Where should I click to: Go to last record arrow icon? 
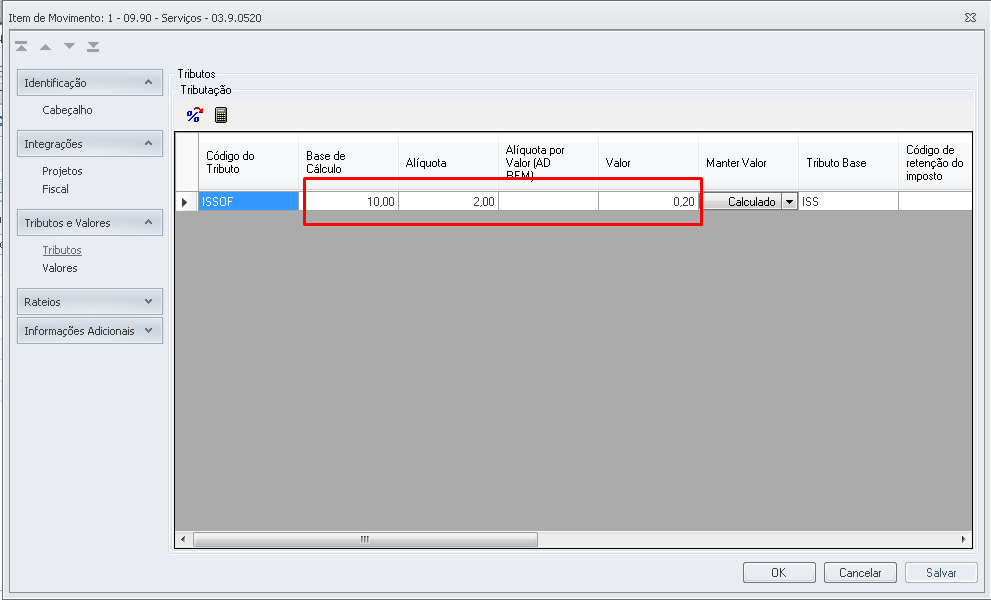[94, 46]
